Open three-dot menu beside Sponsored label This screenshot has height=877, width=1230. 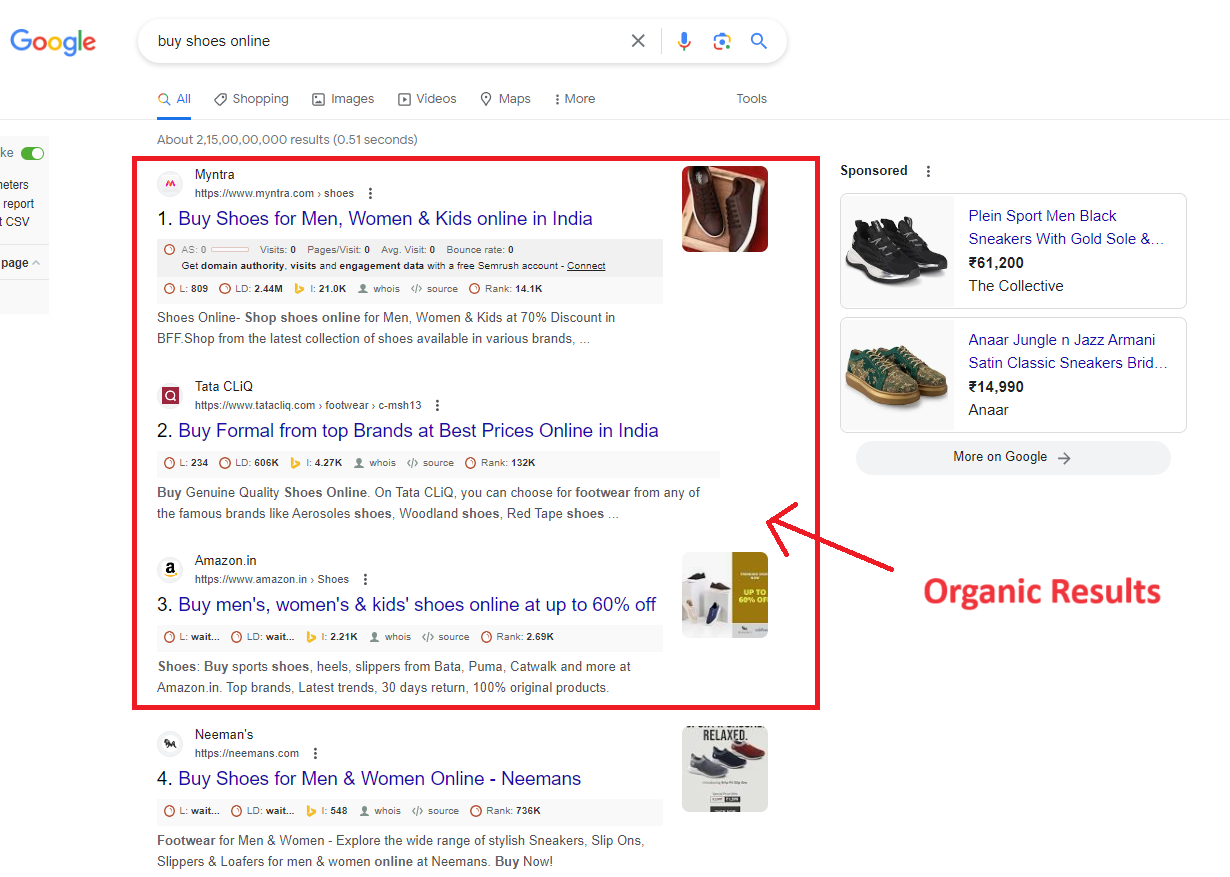(x=928, y=171)
